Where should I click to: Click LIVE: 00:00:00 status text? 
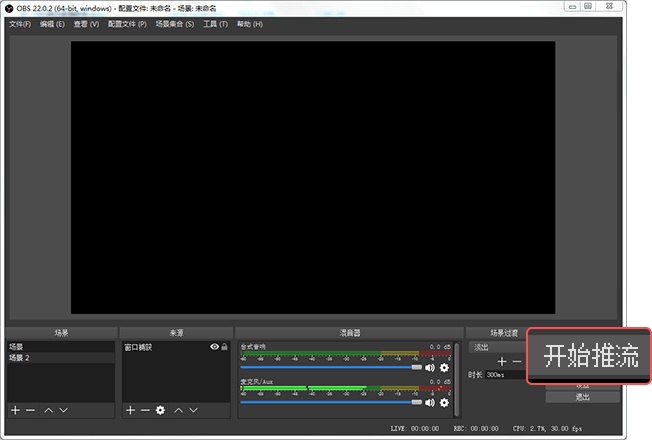coord(415,428)
